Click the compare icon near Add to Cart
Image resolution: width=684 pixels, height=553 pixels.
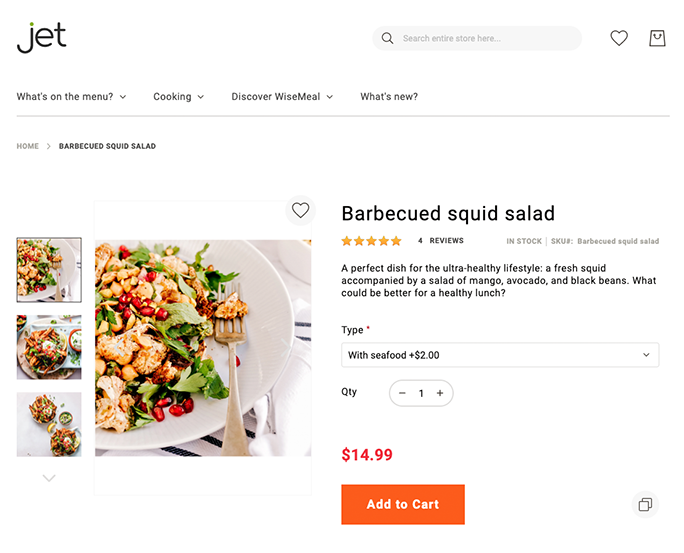coord(646,504)
